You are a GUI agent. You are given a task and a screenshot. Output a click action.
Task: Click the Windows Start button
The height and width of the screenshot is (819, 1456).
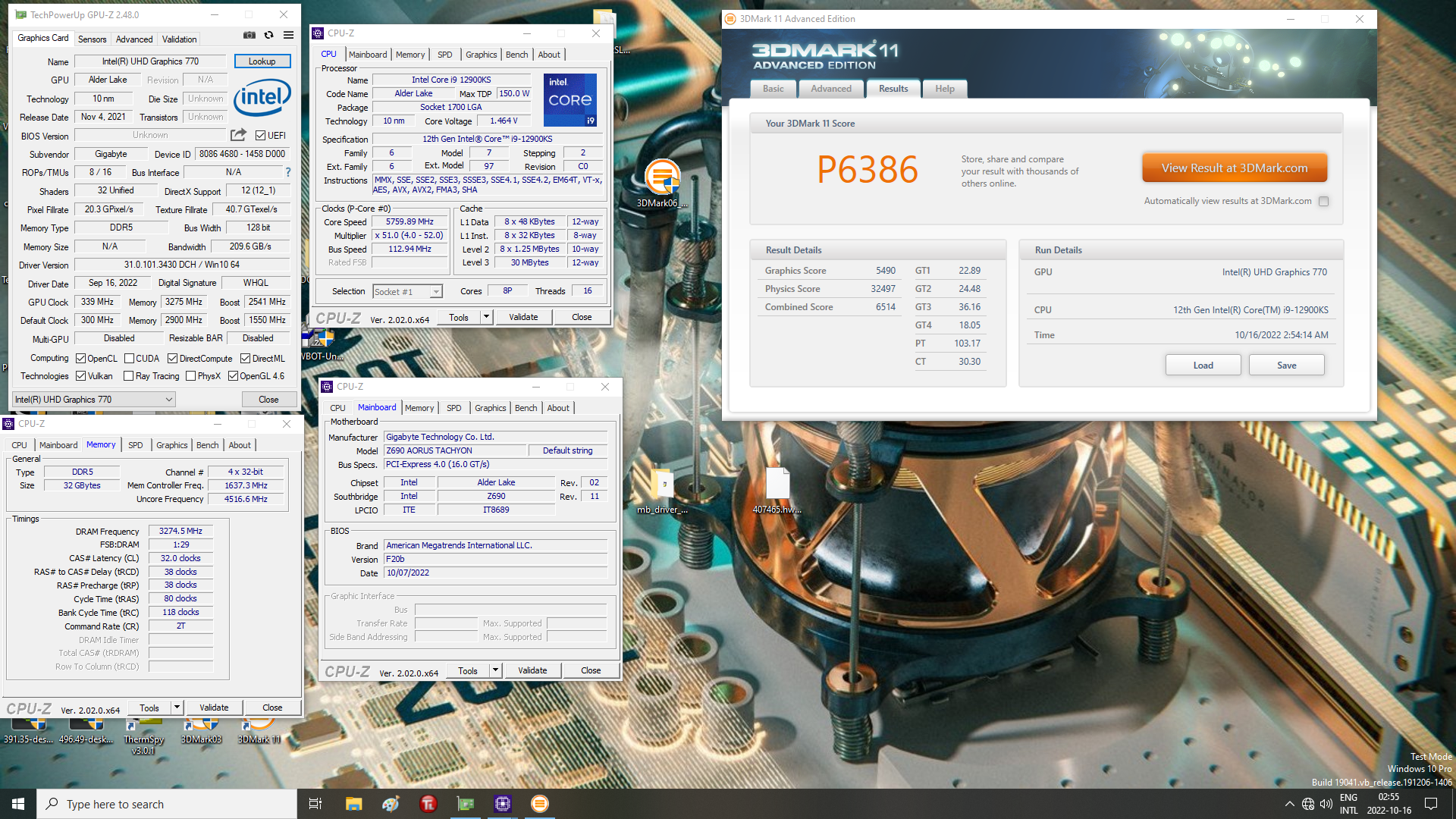click(x=18, y=804)
